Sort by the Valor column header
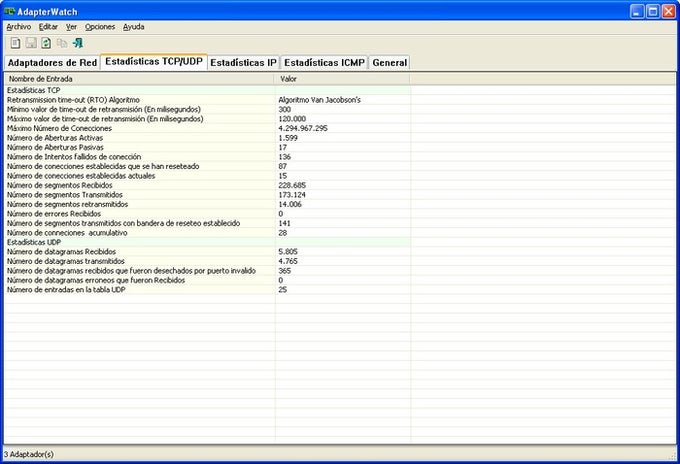 (x=343, y=79)
